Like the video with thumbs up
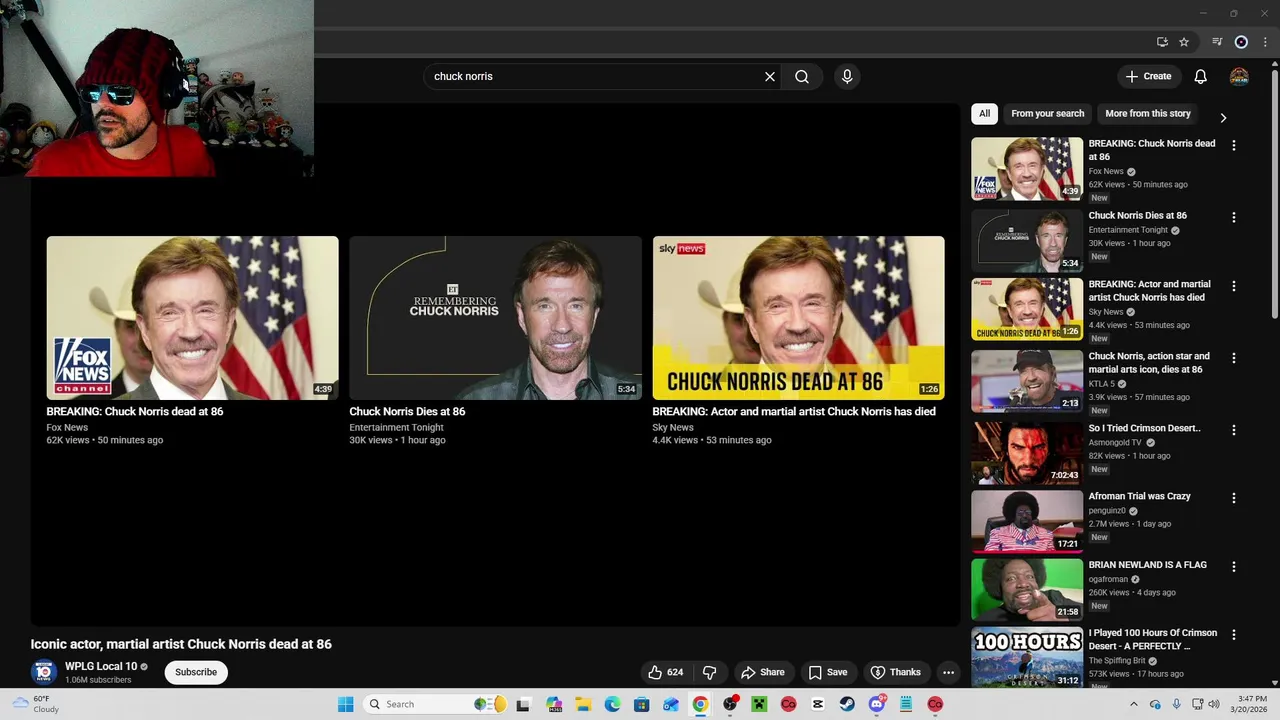 [x=666, y=672]
